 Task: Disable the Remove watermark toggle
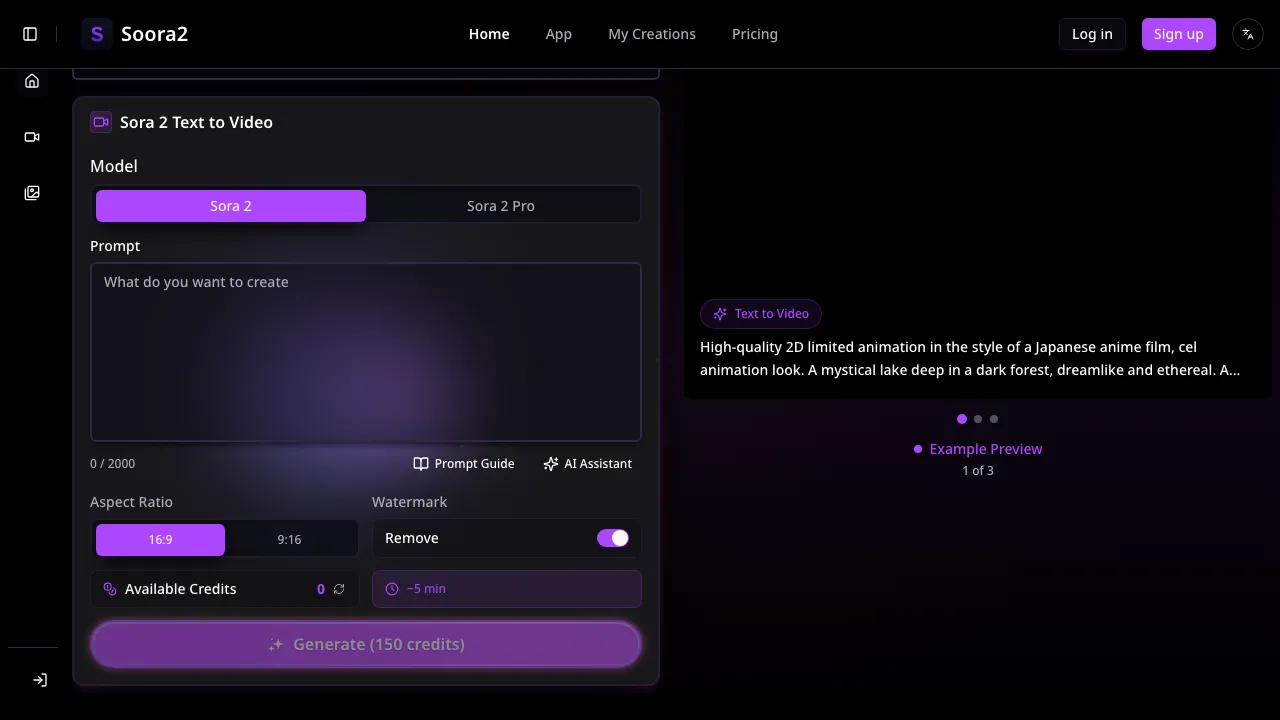click(x=613, y=538)
